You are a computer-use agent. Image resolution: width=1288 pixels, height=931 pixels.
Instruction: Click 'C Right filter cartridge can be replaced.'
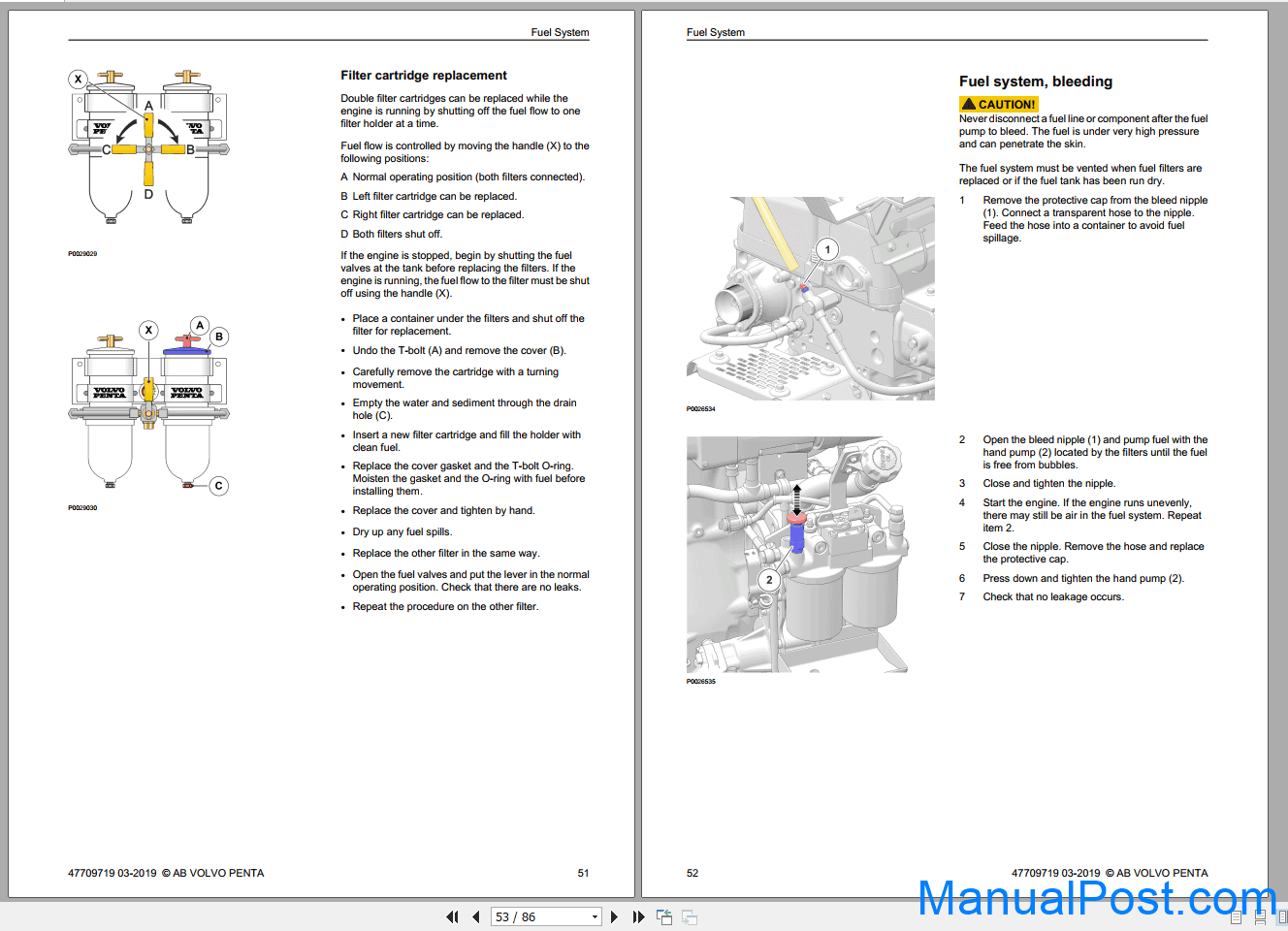[432, 215]
